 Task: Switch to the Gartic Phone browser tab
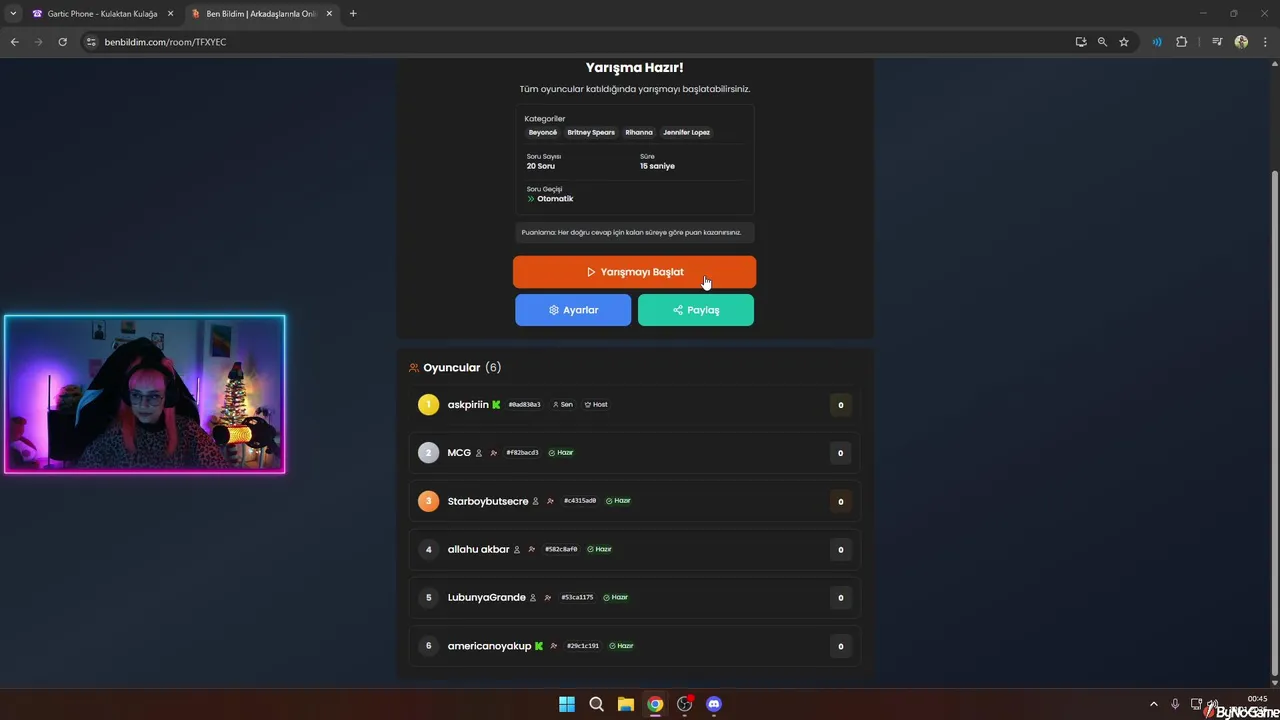pyautogui.click(x=101, y=14)
